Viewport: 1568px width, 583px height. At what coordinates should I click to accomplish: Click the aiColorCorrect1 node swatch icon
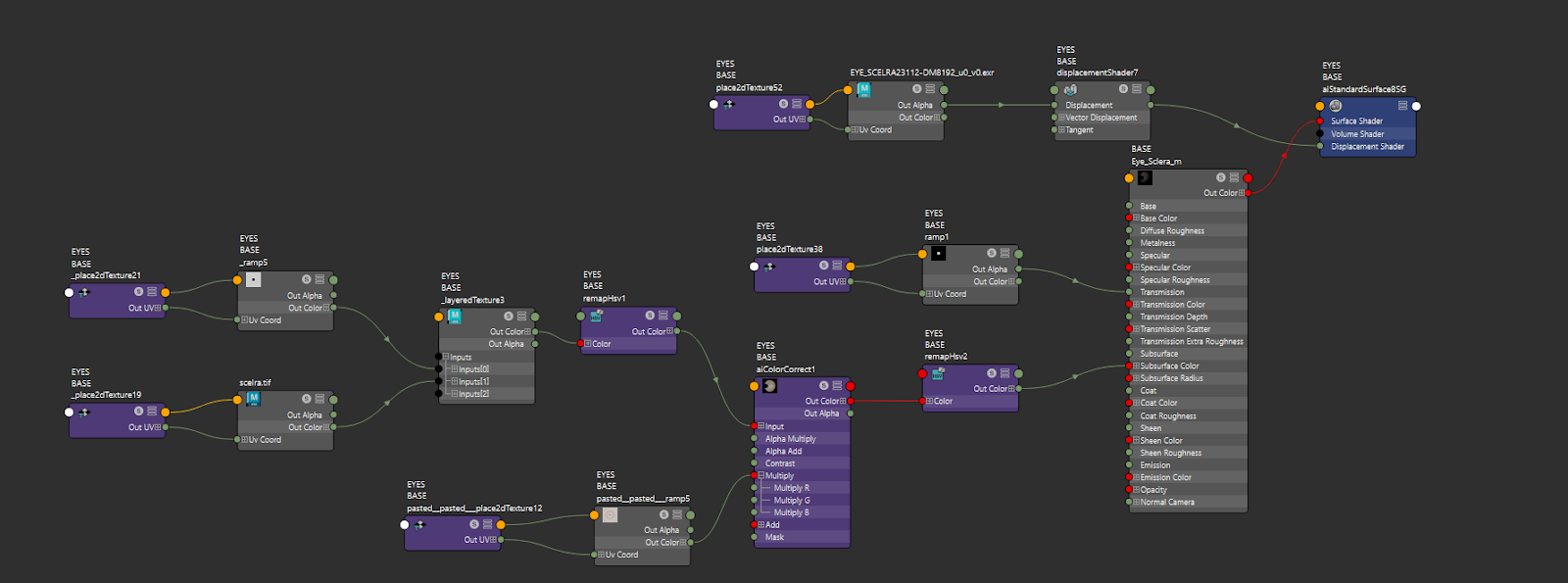tap(770, 386)
